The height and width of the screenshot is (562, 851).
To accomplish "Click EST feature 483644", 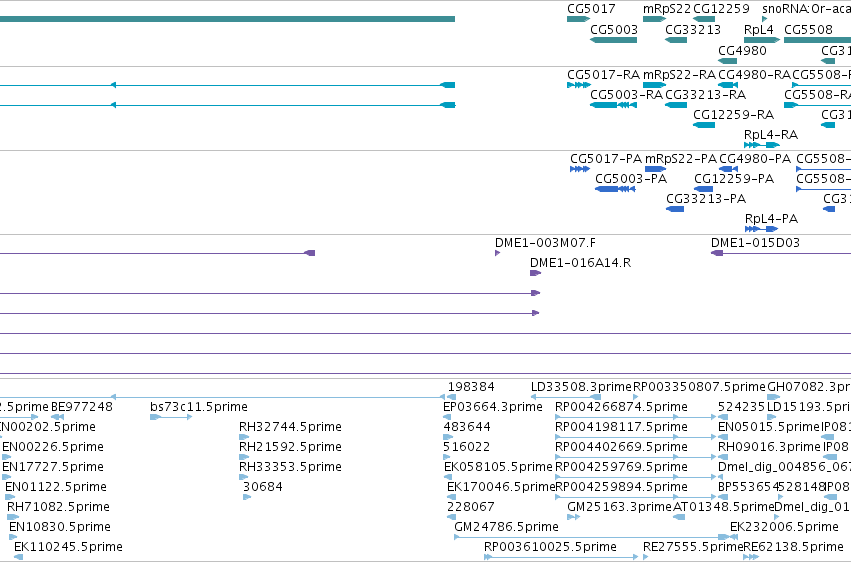I will tap(448, 437).
